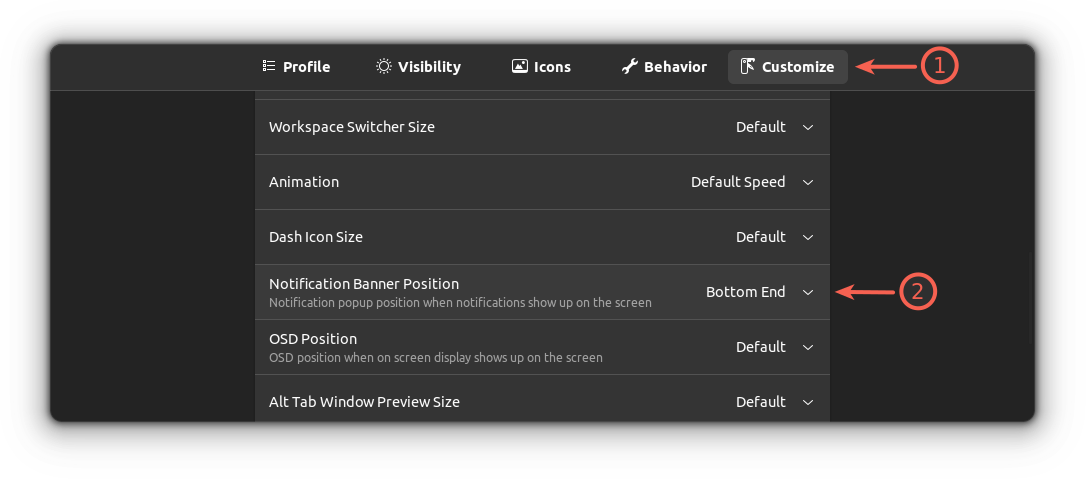Click the Customize tab paint roller icon
Screen dimensions: 1087x480
[747, 66]
